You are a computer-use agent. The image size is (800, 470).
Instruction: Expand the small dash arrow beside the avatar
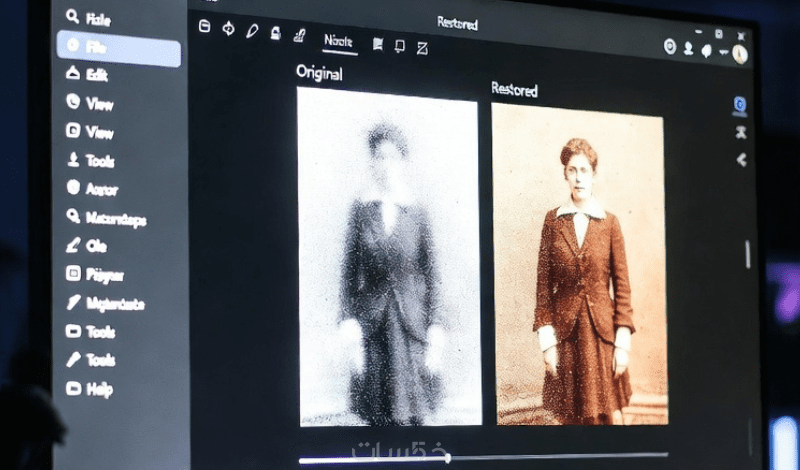tap(723, 52)
